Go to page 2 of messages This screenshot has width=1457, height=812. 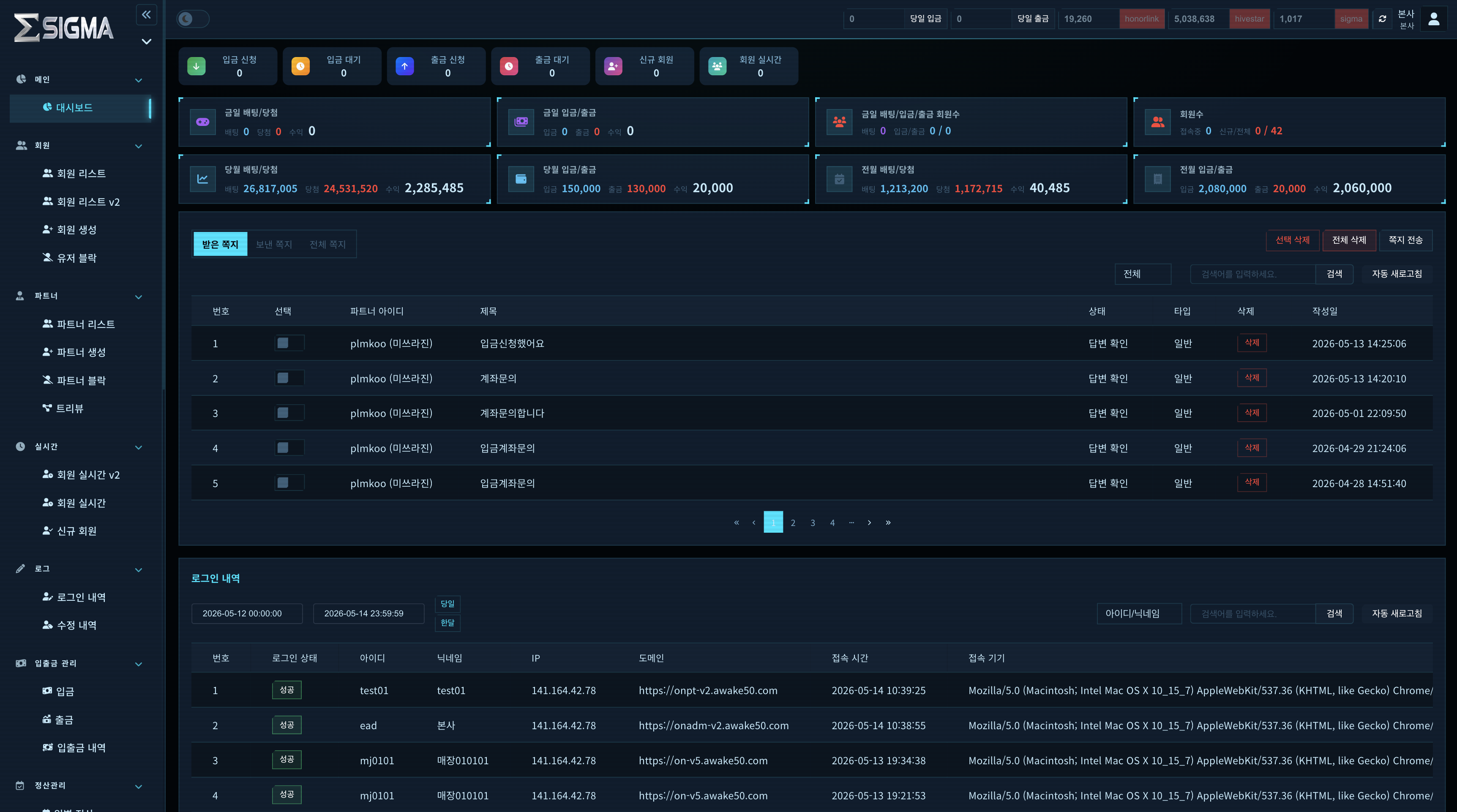793,523
